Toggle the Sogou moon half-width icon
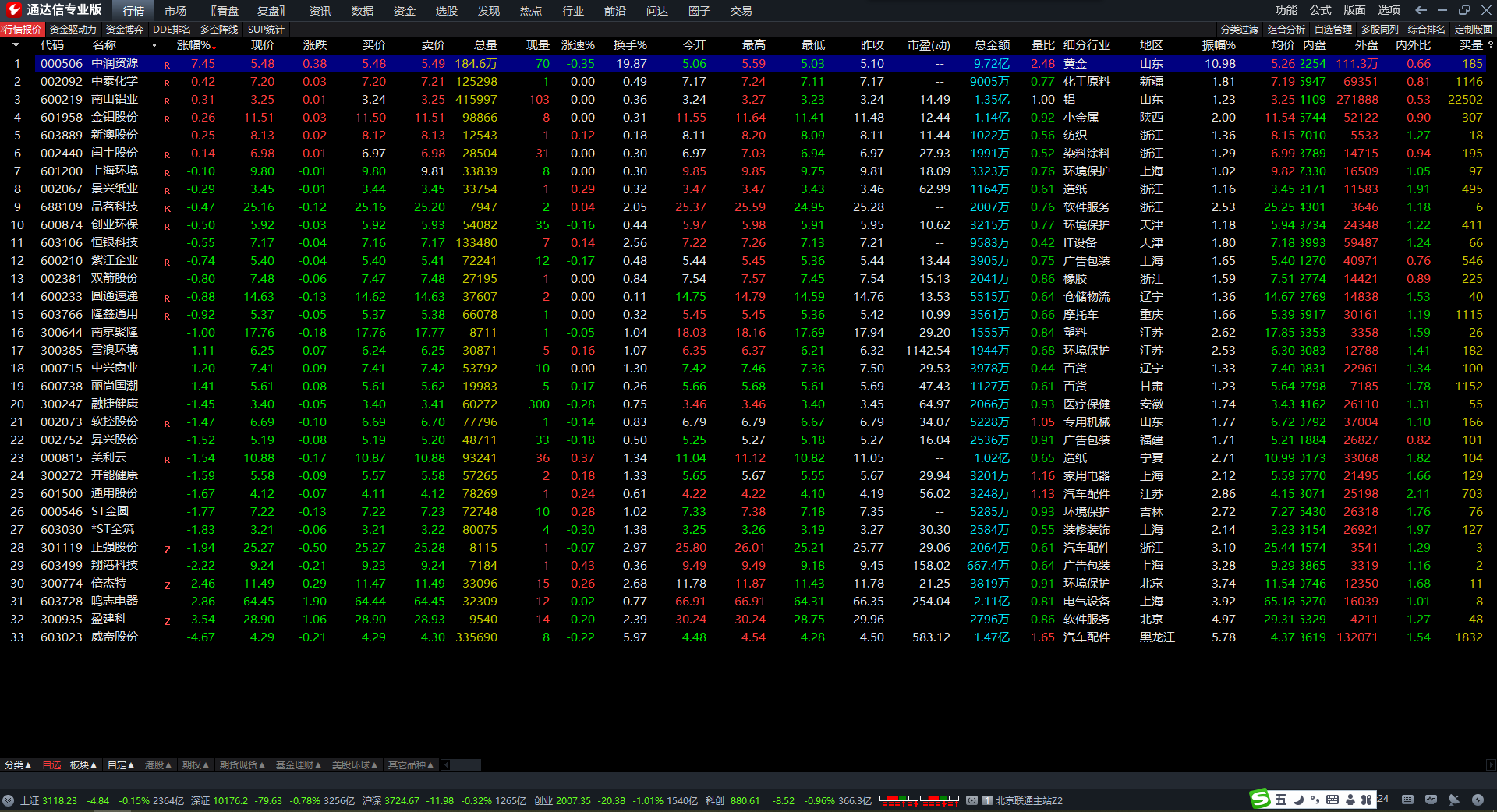The height and width of the screenshot is (812, 1497). pyautogui.click(x=1298, y=800)
